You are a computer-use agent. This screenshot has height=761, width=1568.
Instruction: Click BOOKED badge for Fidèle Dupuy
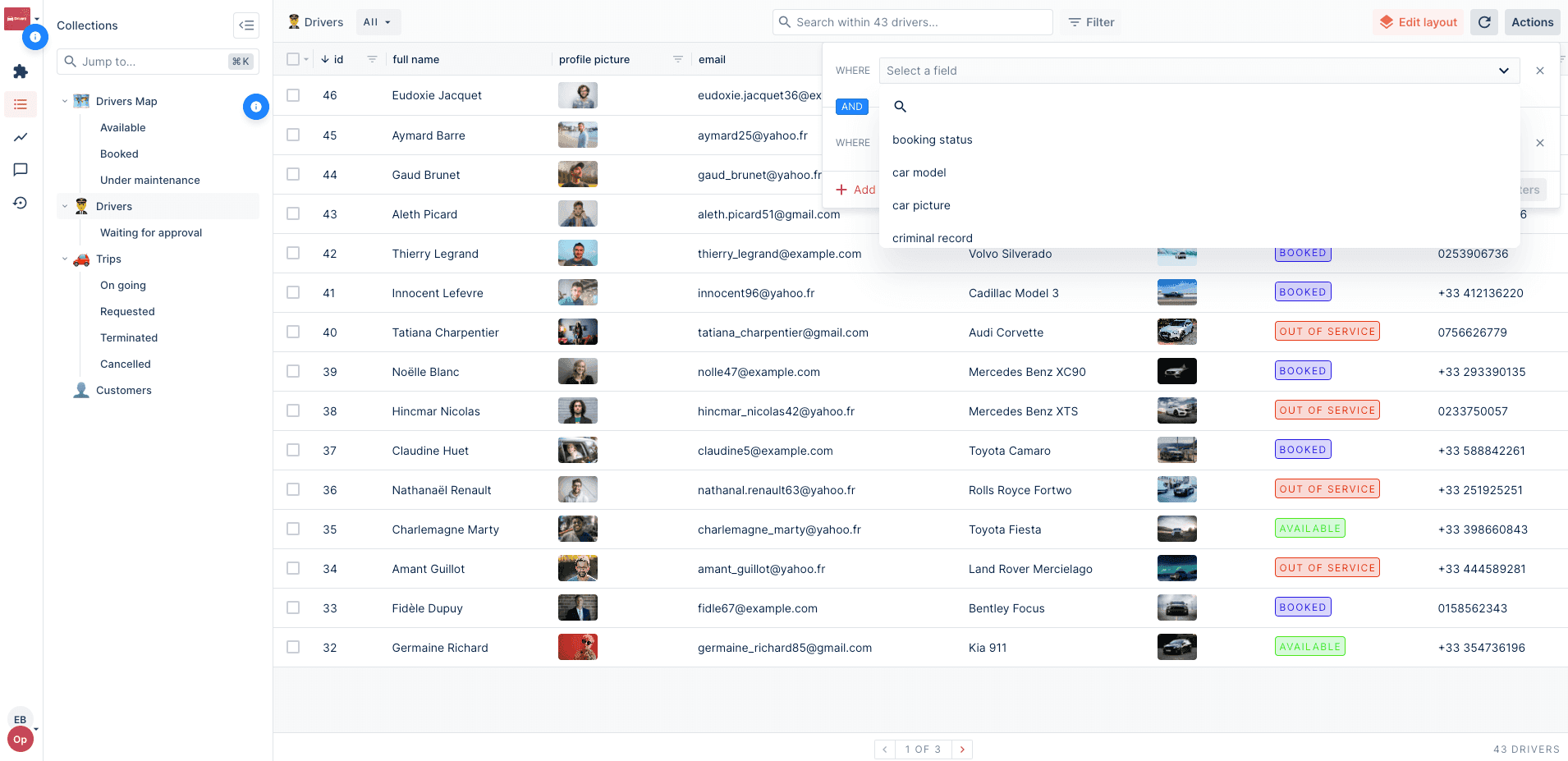click(1303, 607)
